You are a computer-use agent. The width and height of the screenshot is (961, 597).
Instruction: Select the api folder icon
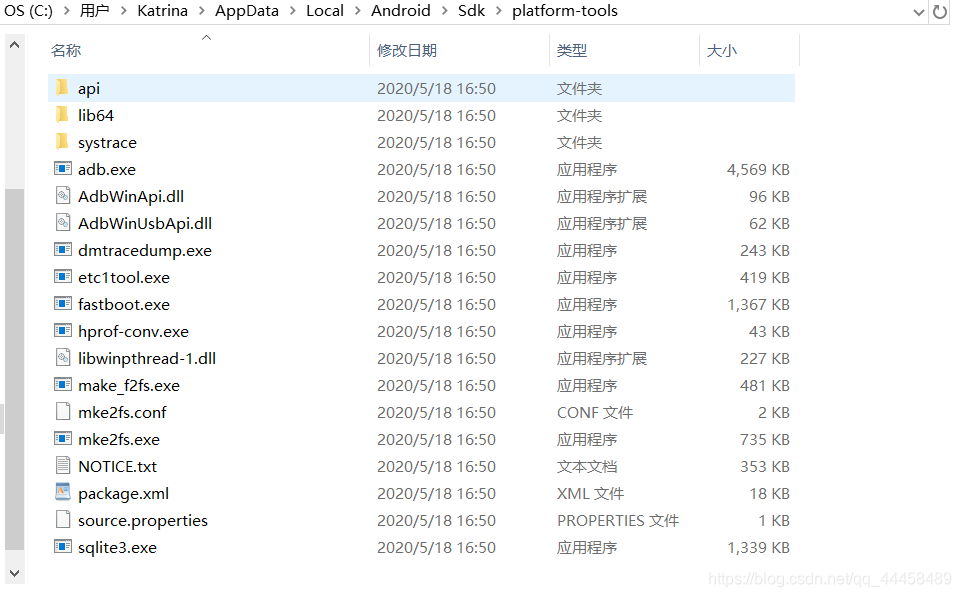pyautogui.click(x=63, y=88)
